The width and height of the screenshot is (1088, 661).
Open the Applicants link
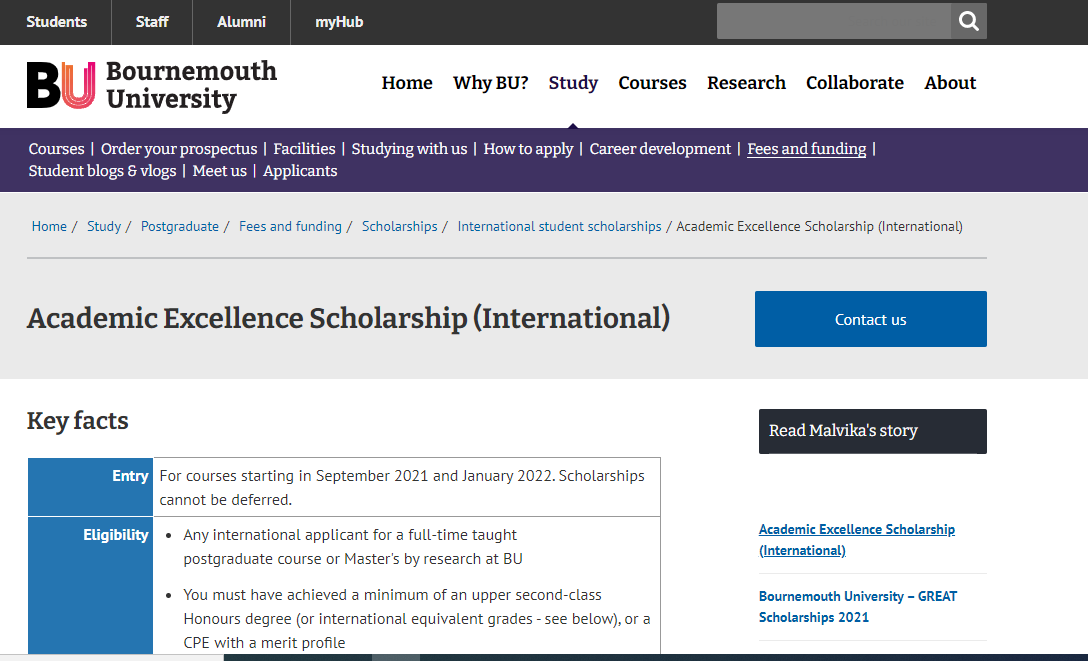point(300,171)
